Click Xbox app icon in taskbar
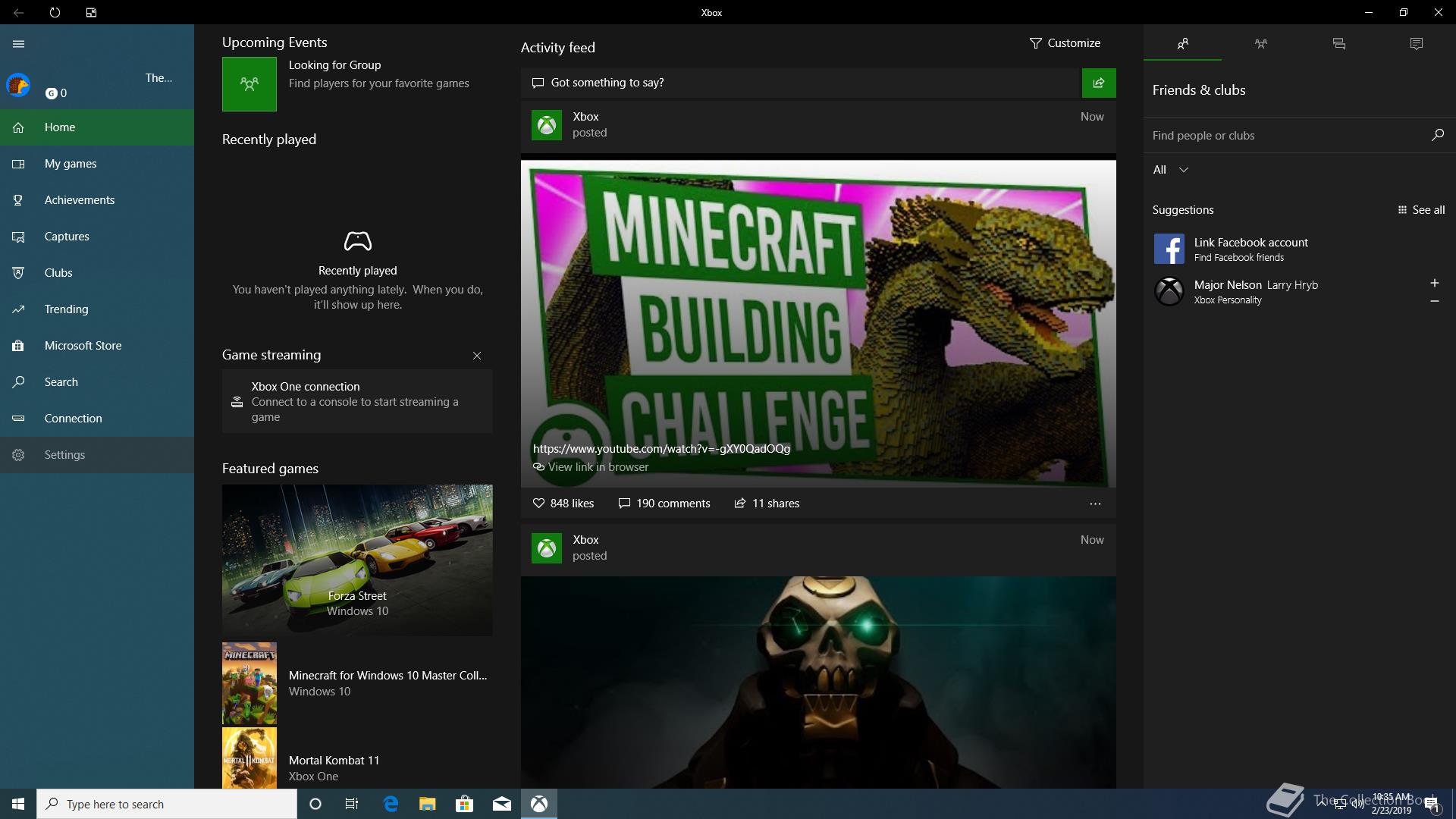The height and width of the screenshot is (819, 1456). pyautogui.click(x=539, y=804)
